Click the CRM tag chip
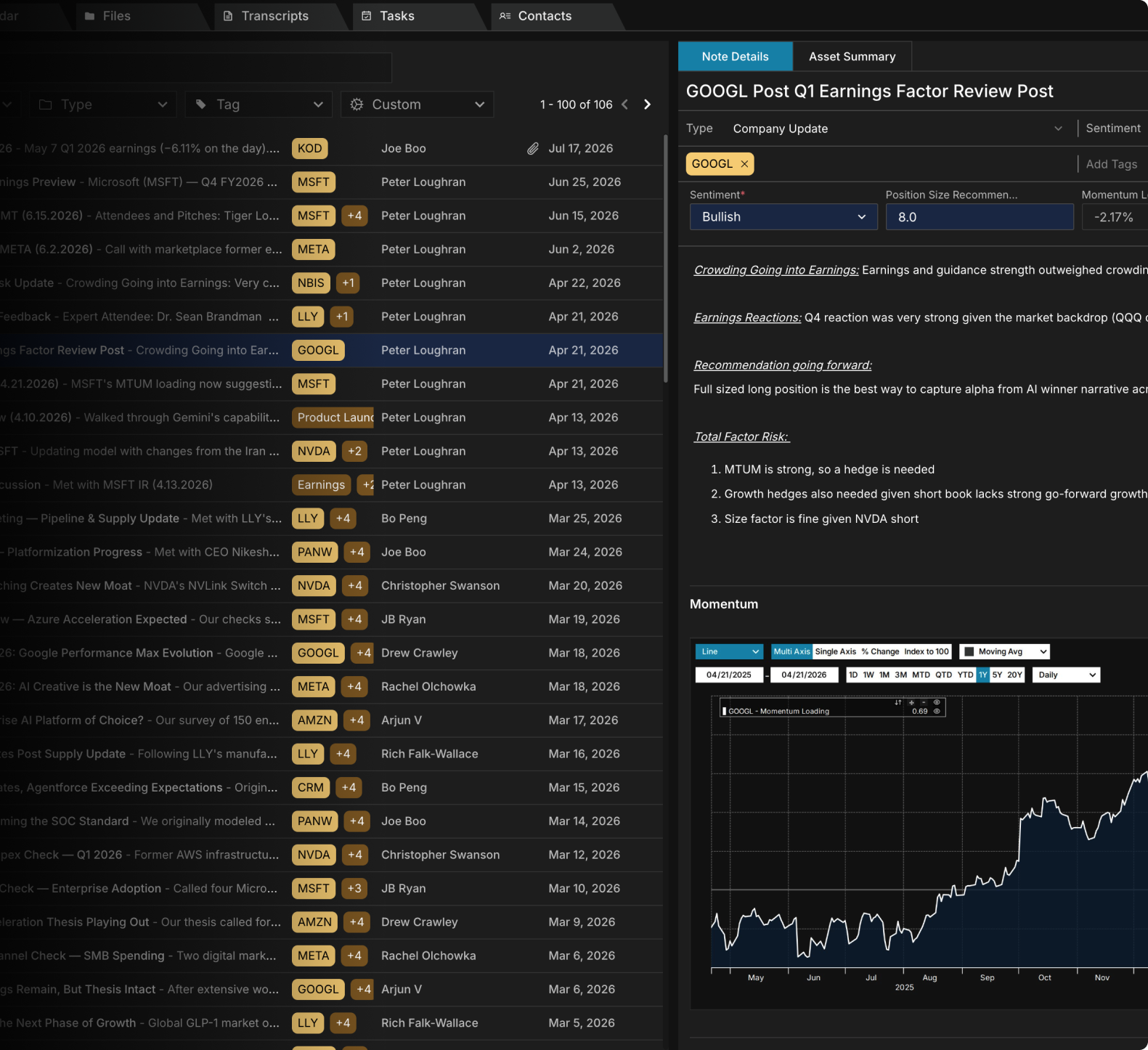1148x1050 pixels. (x=311, y=788)
